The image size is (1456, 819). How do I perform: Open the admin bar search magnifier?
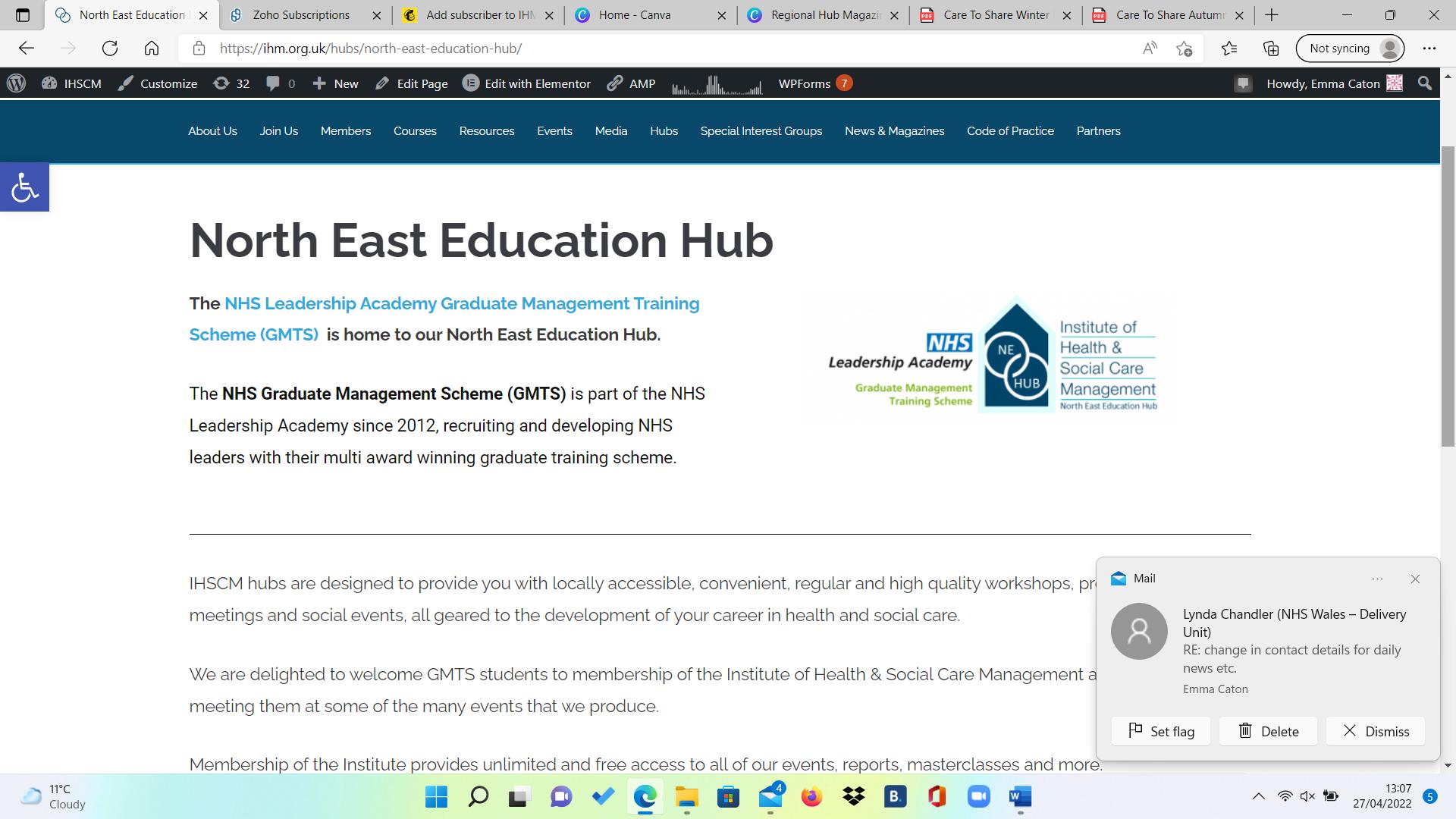1425,83
